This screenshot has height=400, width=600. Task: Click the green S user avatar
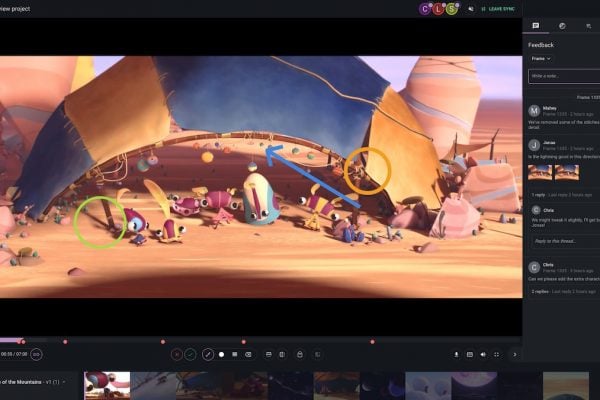(452, 9)
